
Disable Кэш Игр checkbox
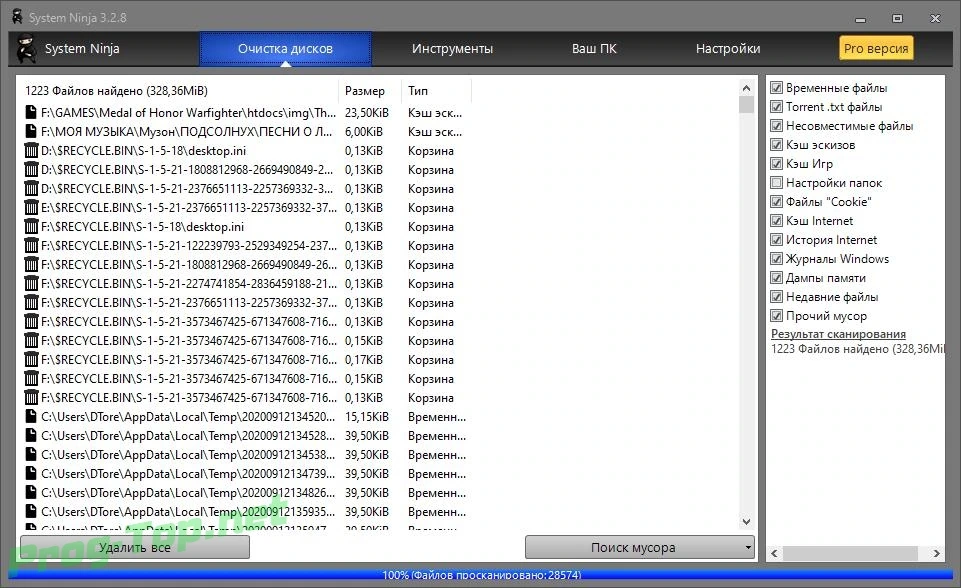[x=777, y=164]
